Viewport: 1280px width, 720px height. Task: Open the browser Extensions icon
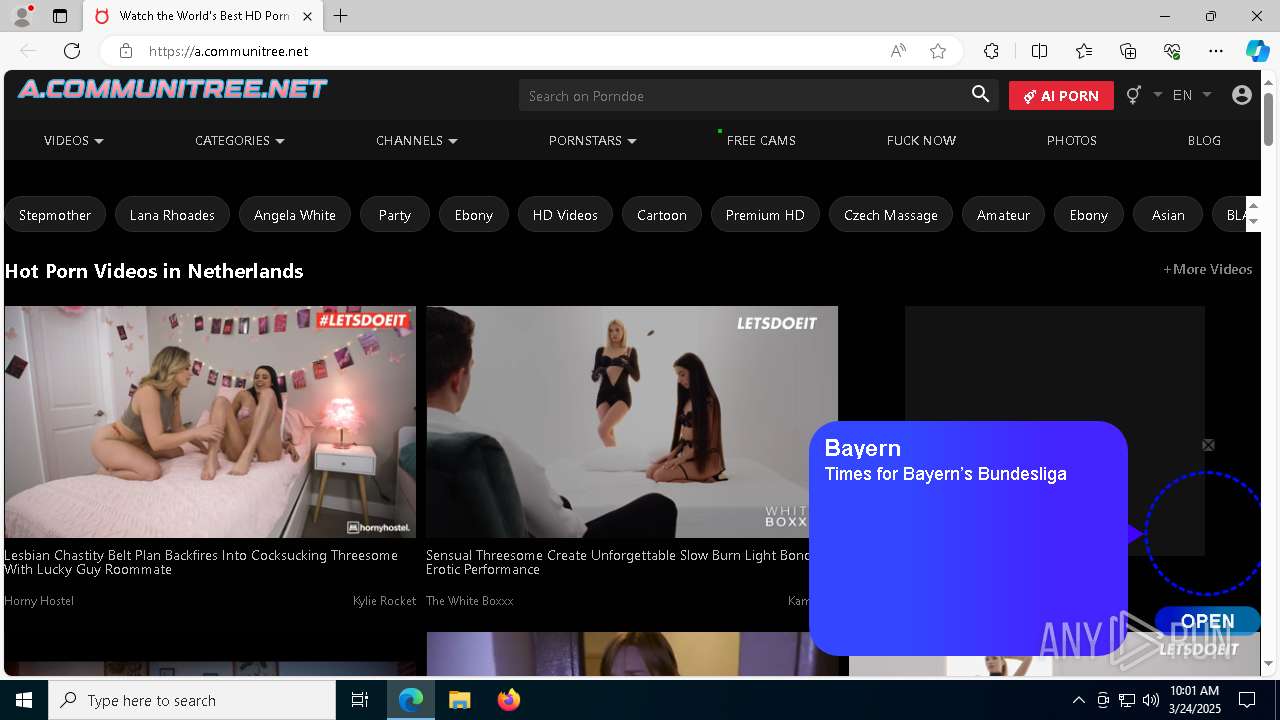tap(991, 51)
